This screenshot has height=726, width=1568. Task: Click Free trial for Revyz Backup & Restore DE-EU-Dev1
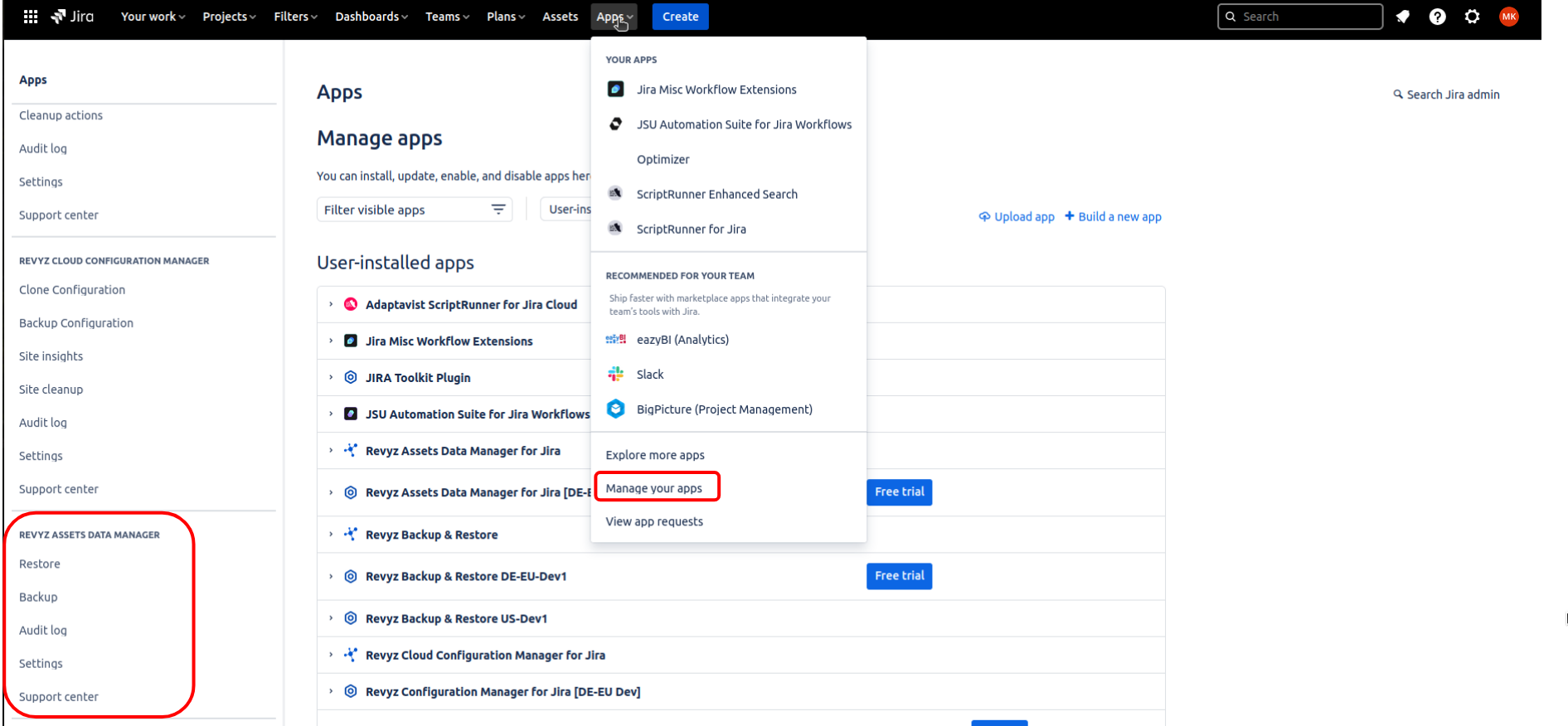[899, 576]
